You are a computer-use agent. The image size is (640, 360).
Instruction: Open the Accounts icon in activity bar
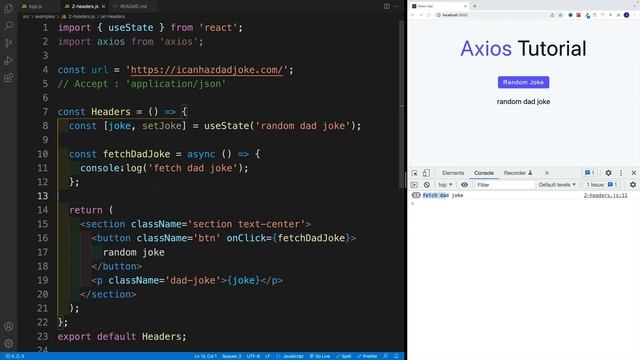point(9,326)
